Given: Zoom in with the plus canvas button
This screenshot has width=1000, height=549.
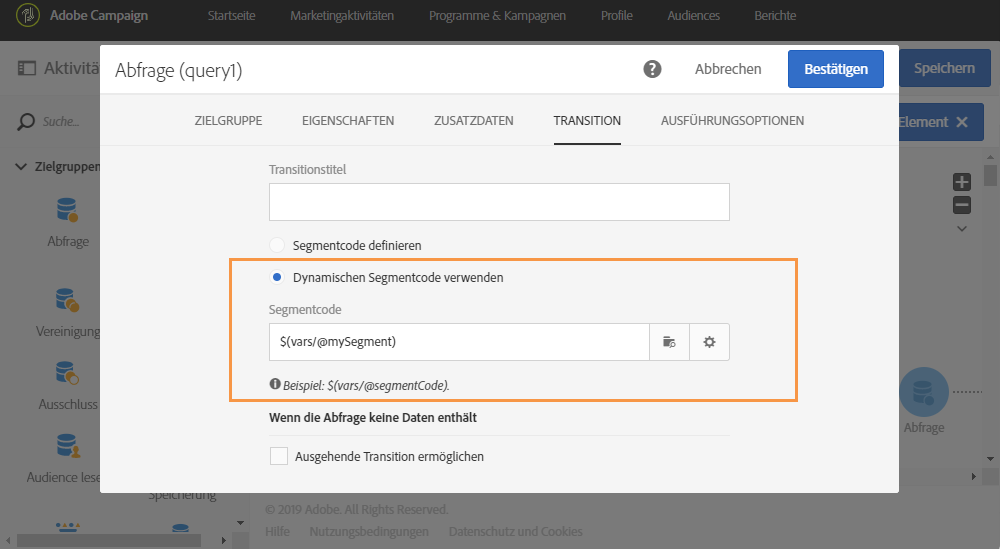Looking at the screenshot, I should point(962,182).
